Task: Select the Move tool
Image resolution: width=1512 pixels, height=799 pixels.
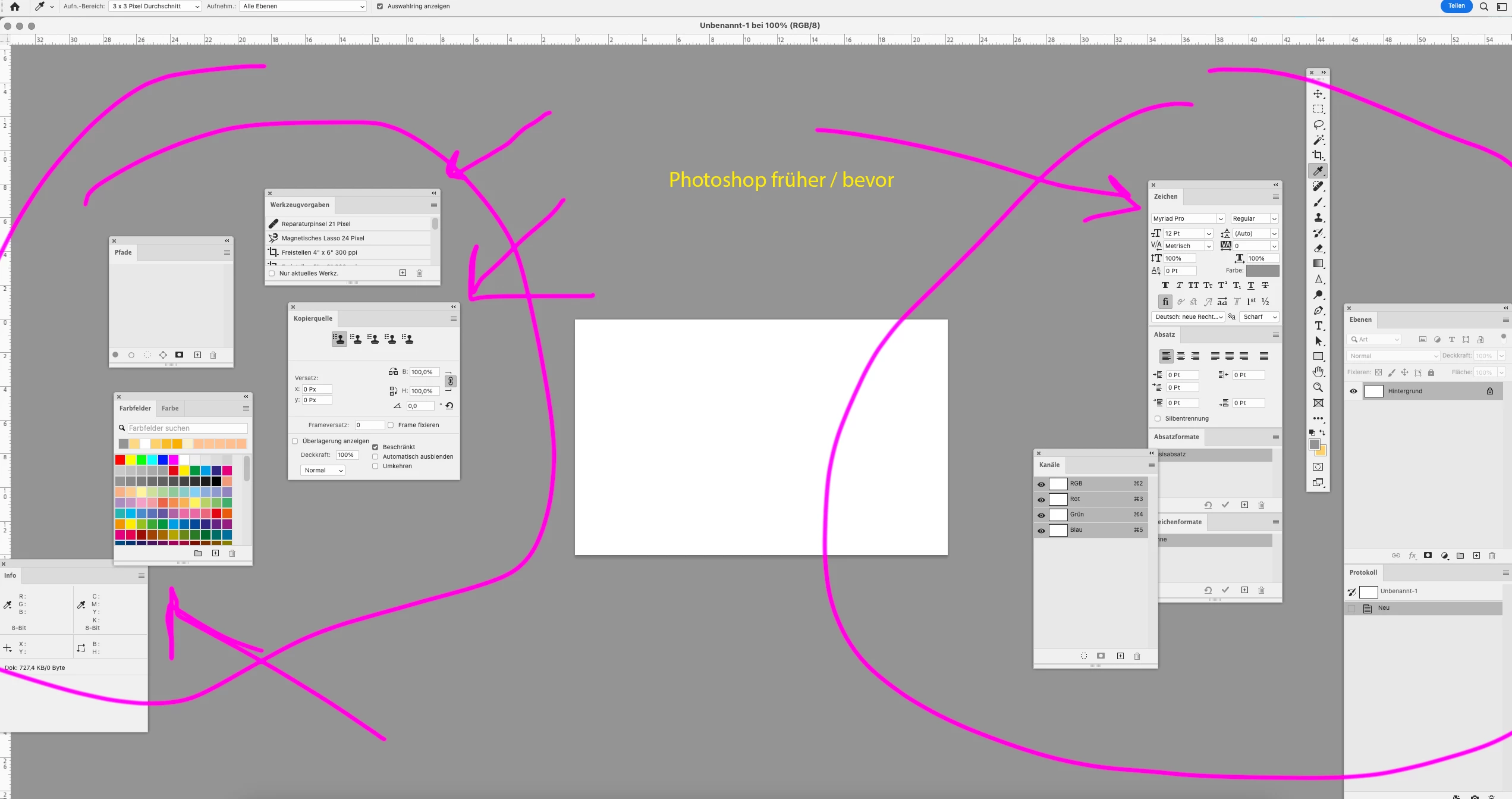Action: point(1318,94)
